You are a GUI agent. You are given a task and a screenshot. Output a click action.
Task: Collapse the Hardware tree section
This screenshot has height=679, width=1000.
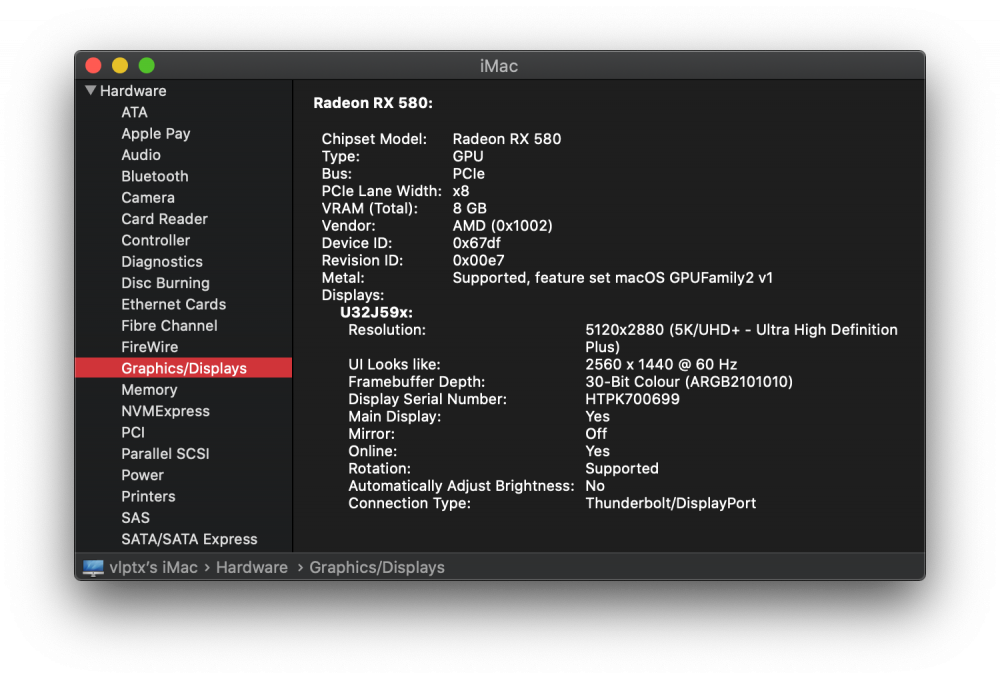91,91
